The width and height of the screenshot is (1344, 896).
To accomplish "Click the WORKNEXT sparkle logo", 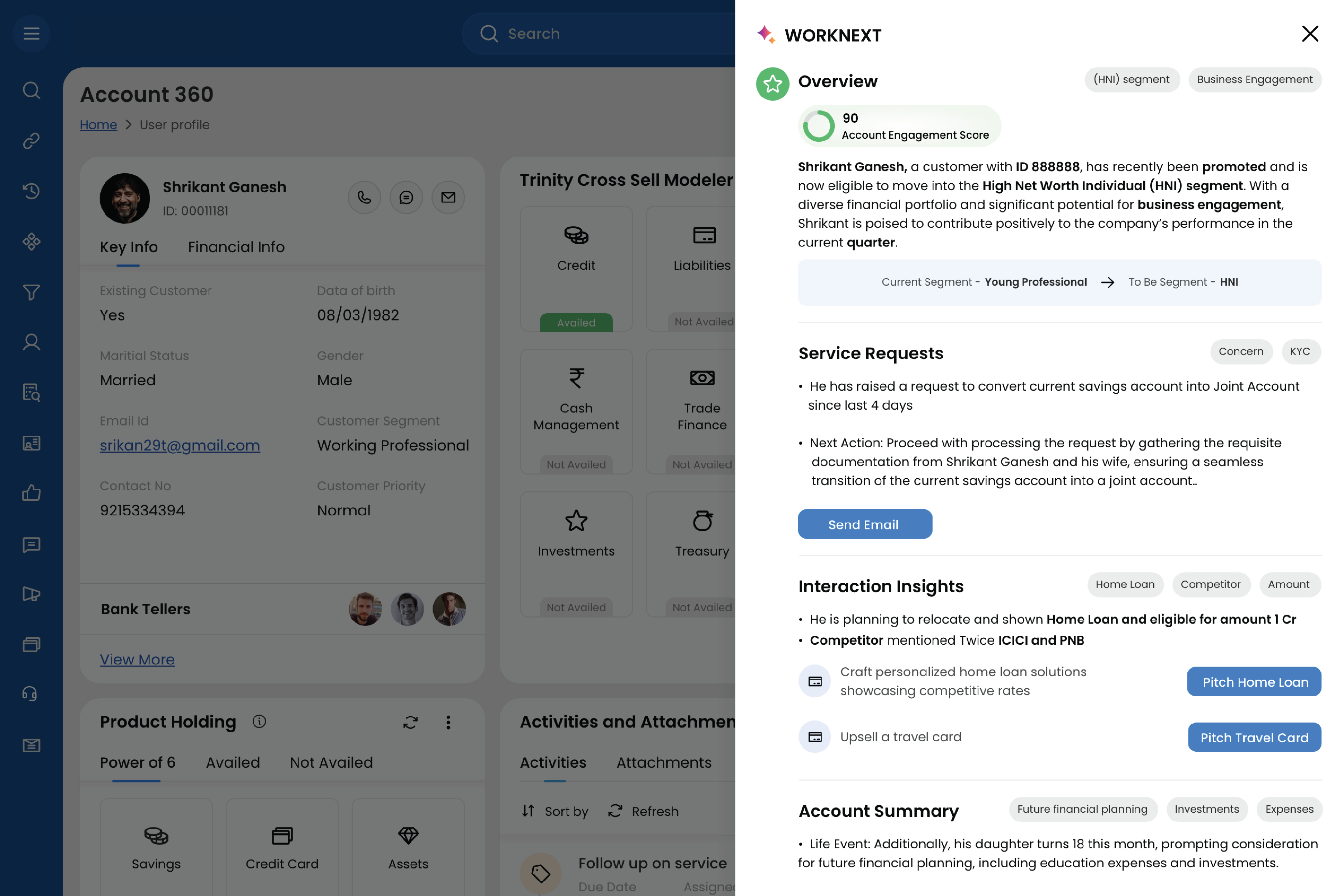I will point(766,34).
